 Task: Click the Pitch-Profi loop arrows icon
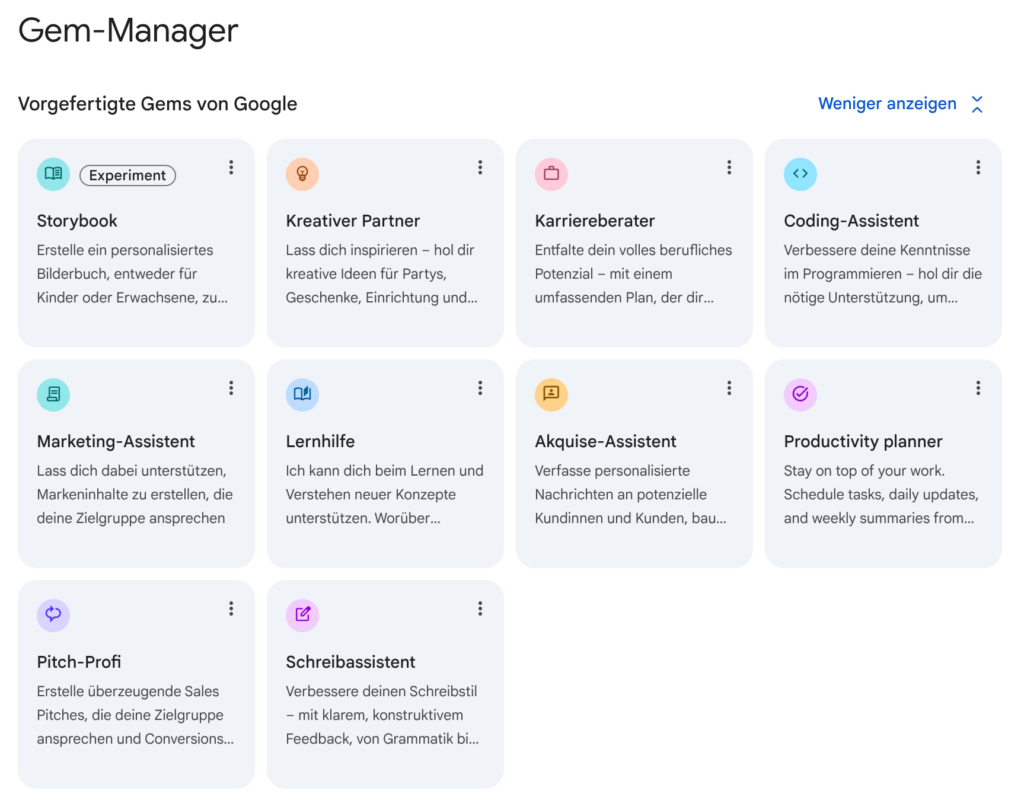tap(54, 615)
